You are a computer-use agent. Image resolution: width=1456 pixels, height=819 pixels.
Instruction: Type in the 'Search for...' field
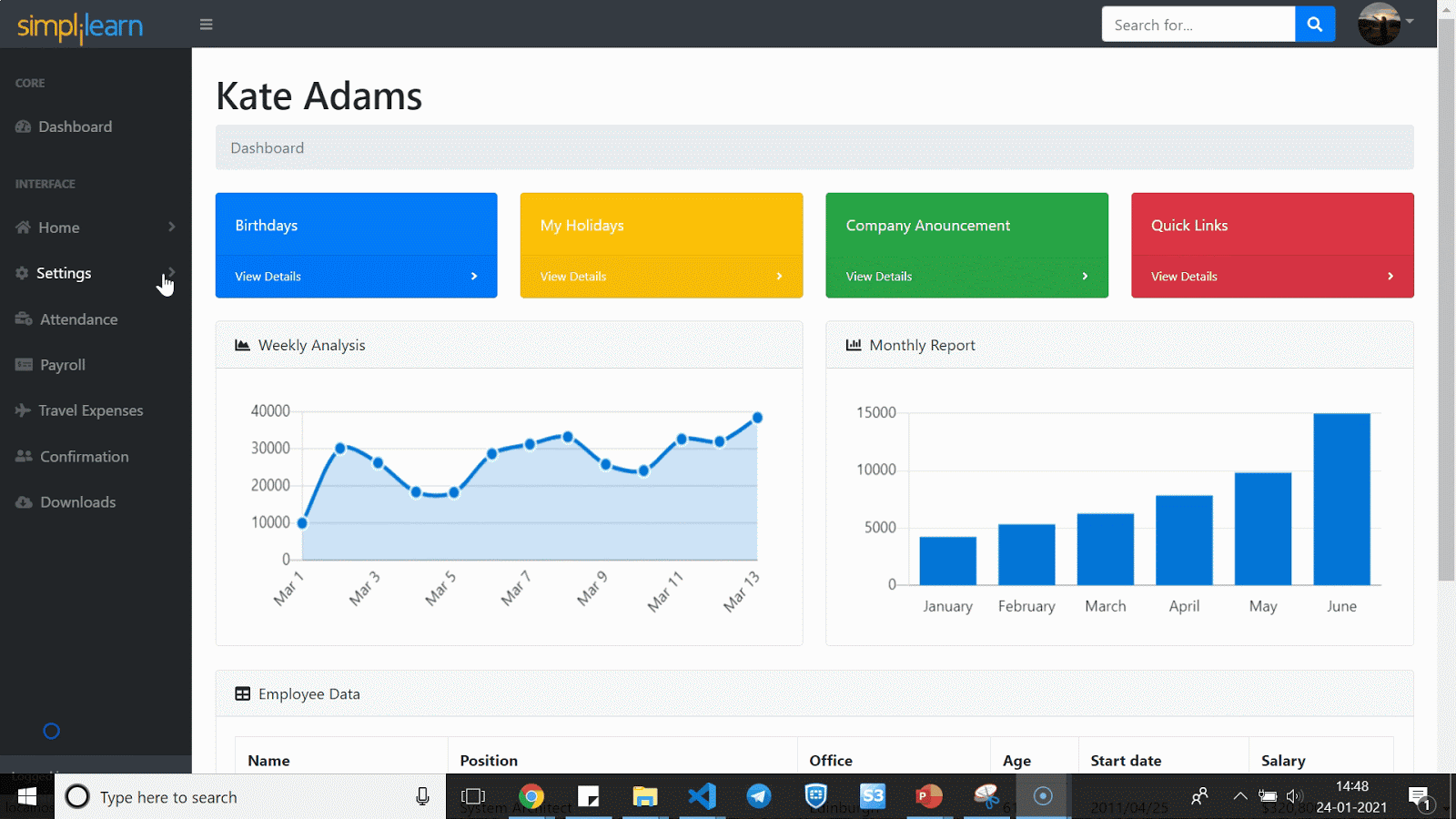1197,25
